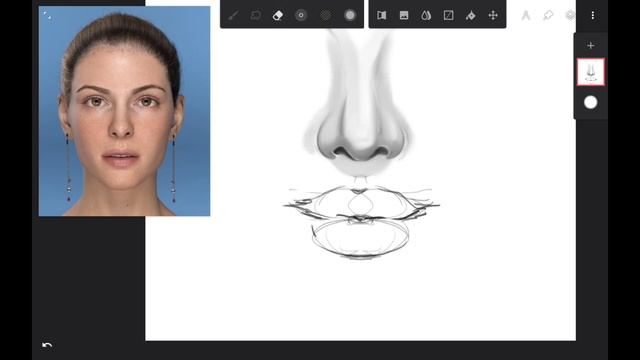
Task: Select the nose sketch layer thumbnail
Action: (x=591, y=72)
